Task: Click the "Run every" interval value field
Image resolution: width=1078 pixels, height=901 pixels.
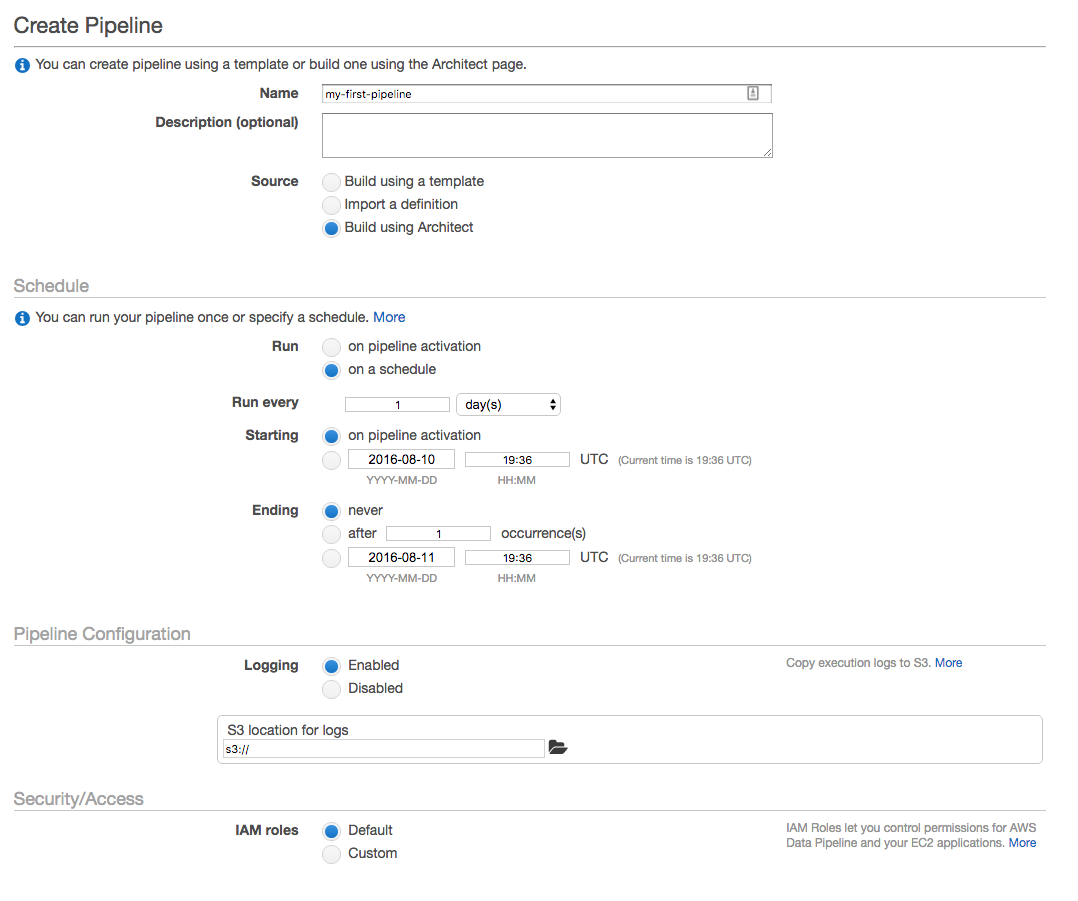Action: click(397, 404)
